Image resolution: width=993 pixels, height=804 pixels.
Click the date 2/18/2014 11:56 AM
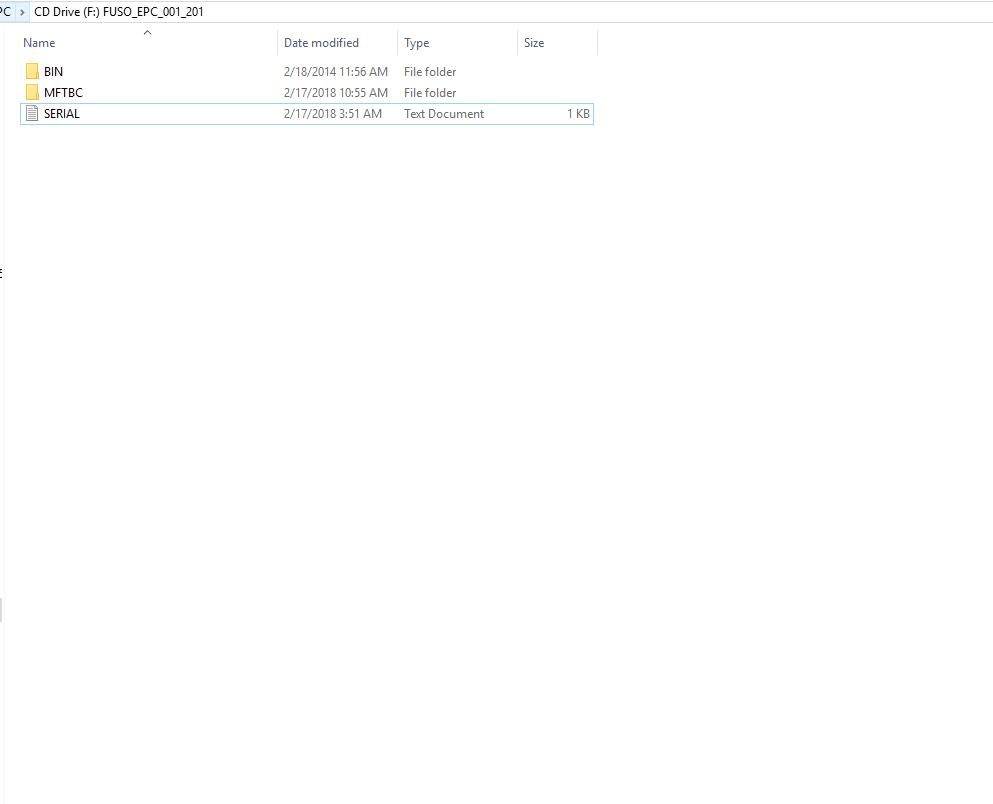click(x=336, y=72)
